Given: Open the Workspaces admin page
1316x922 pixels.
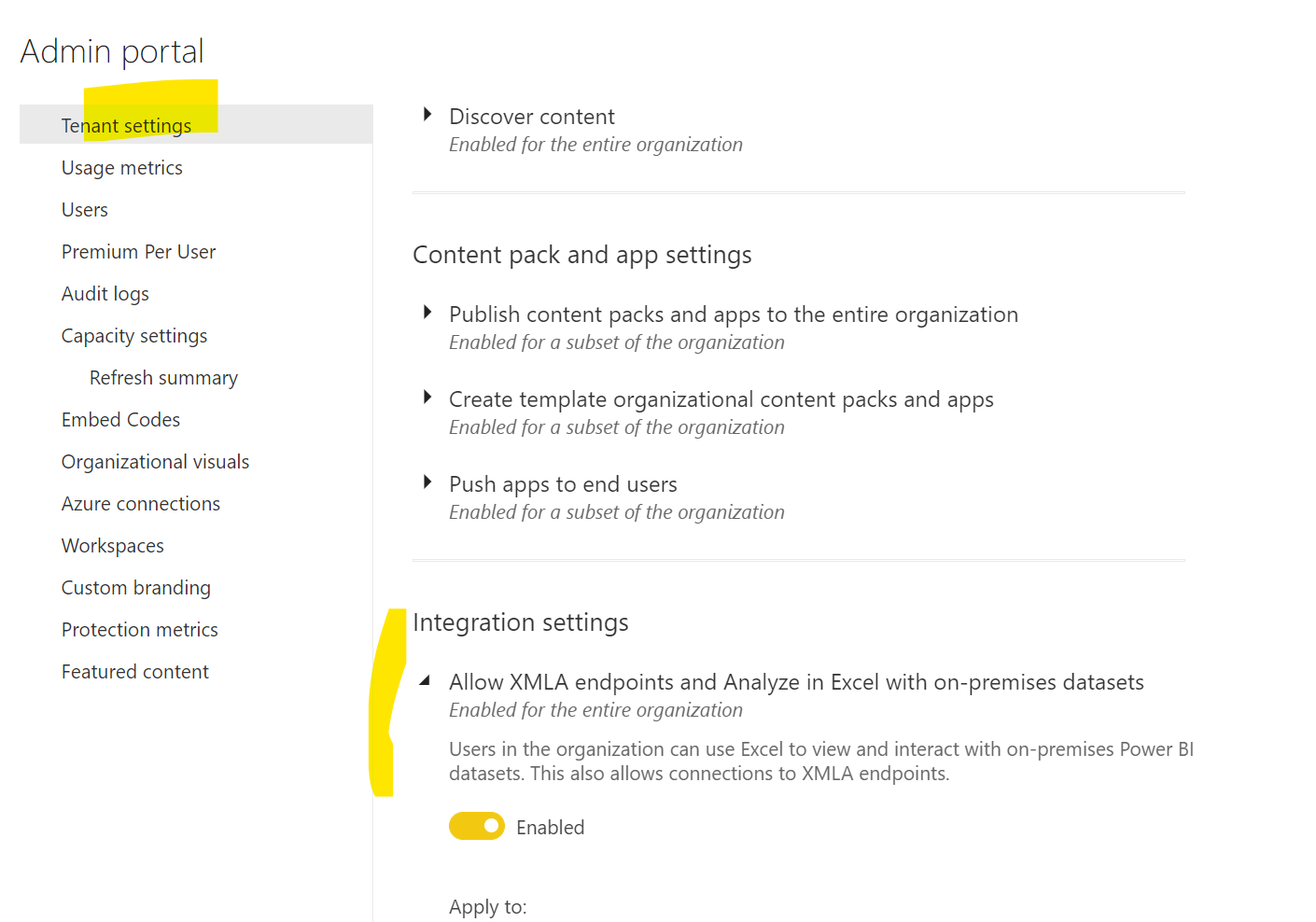Looking at the screenshot, I should coord(112,545).
